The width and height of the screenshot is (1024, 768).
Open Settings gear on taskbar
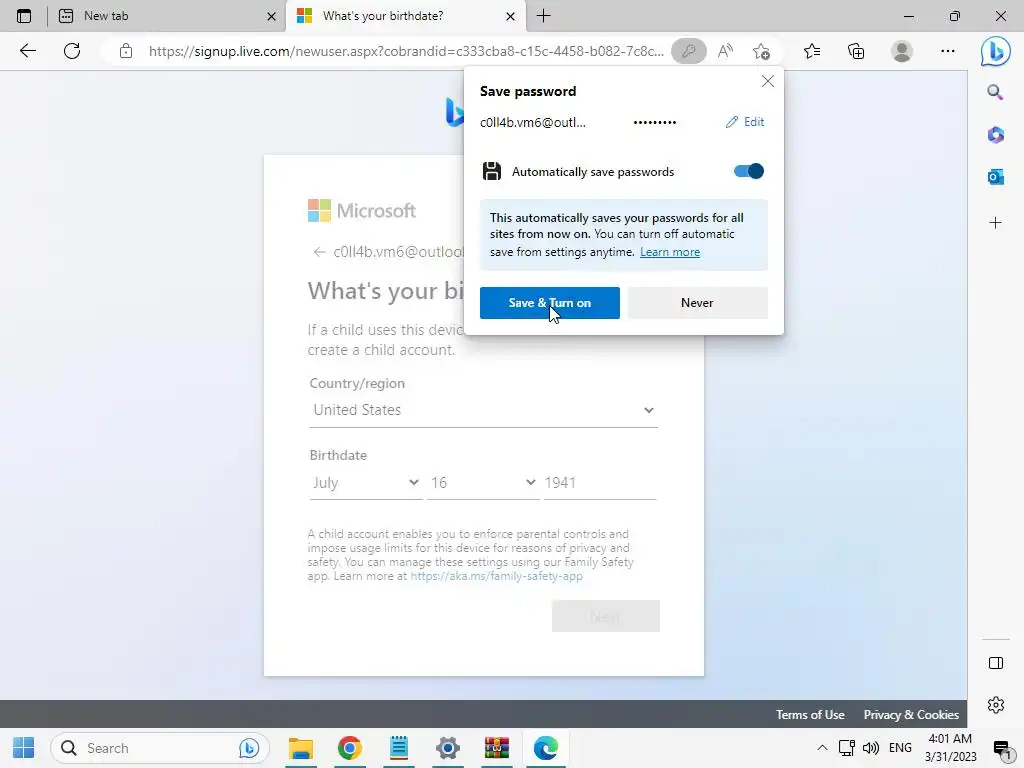tap(448, 748)
